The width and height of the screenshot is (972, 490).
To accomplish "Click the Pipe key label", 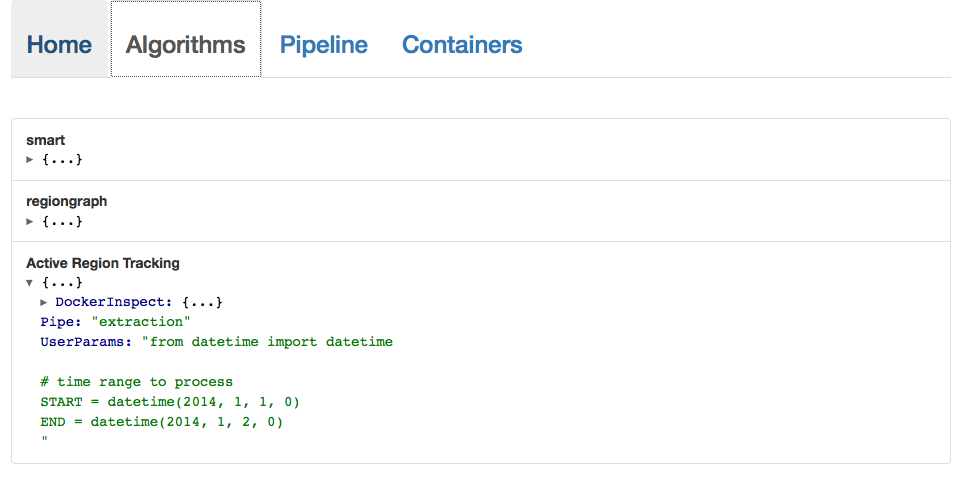I will coord(59,322).
